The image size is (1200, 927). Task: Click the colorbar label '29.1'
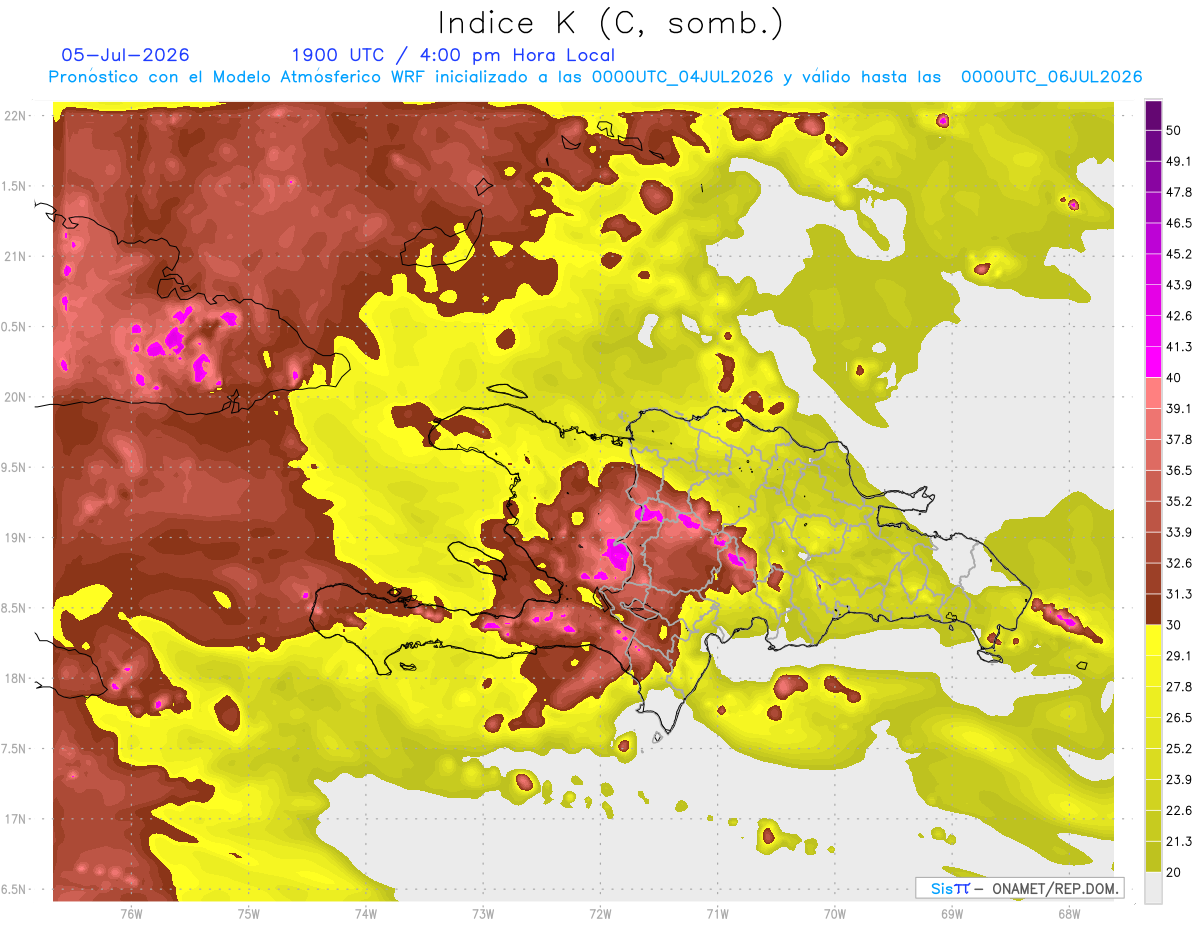pos(1179,655)
